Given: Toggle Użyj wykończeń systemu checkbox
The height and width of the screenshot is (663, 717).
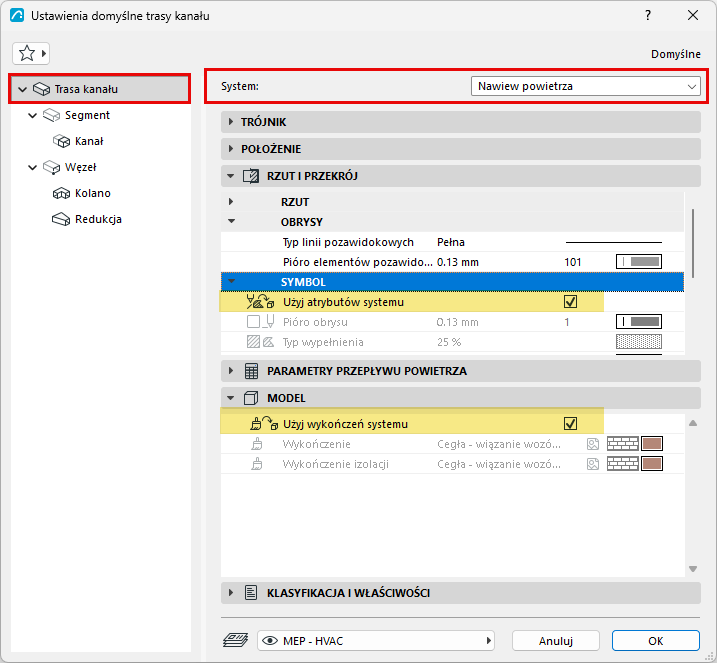Looking at the screenshot, I should (x=570, y=424).
